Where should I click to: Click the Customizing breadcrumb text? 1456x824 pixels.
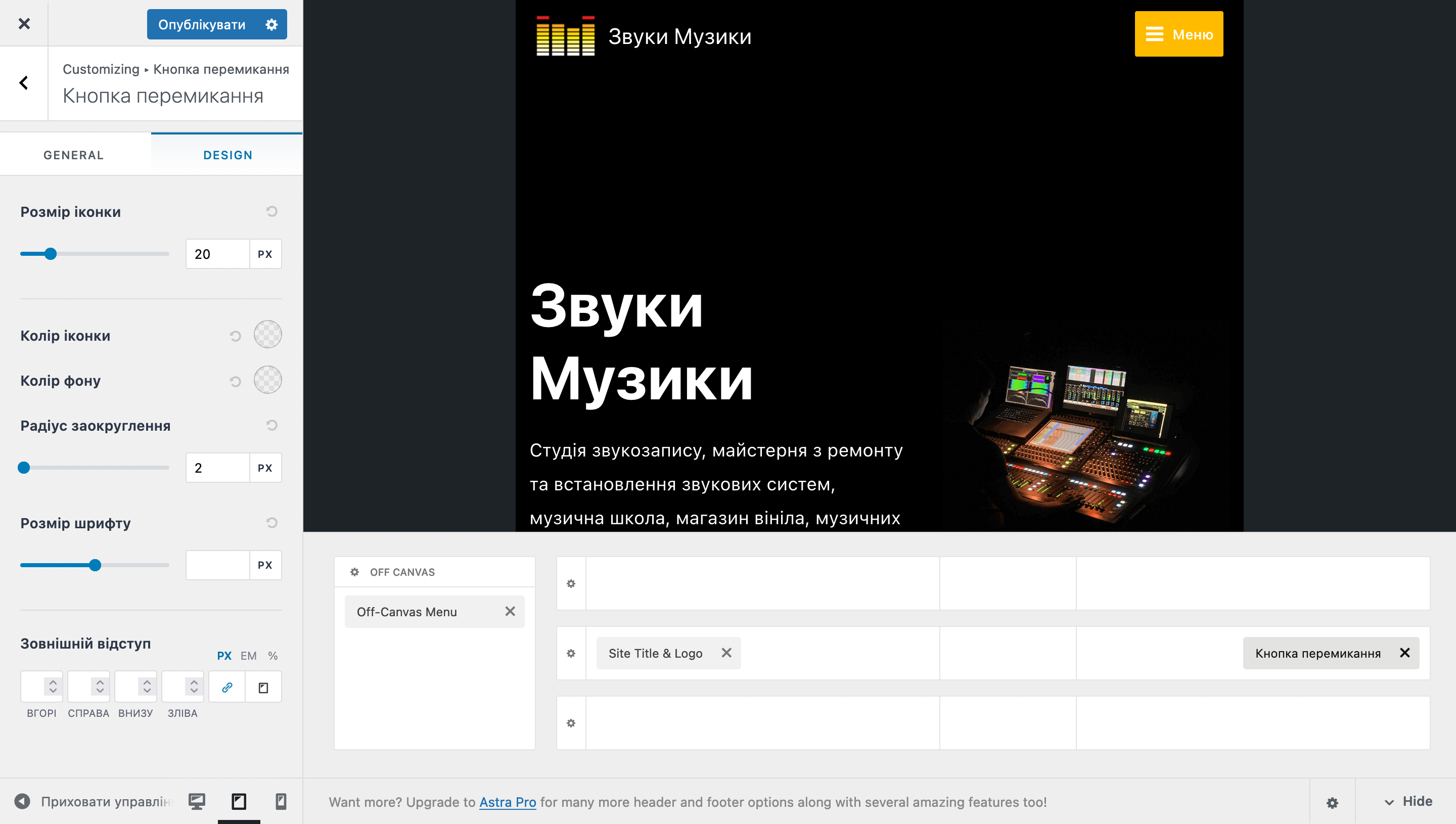[x=101, y=69]
